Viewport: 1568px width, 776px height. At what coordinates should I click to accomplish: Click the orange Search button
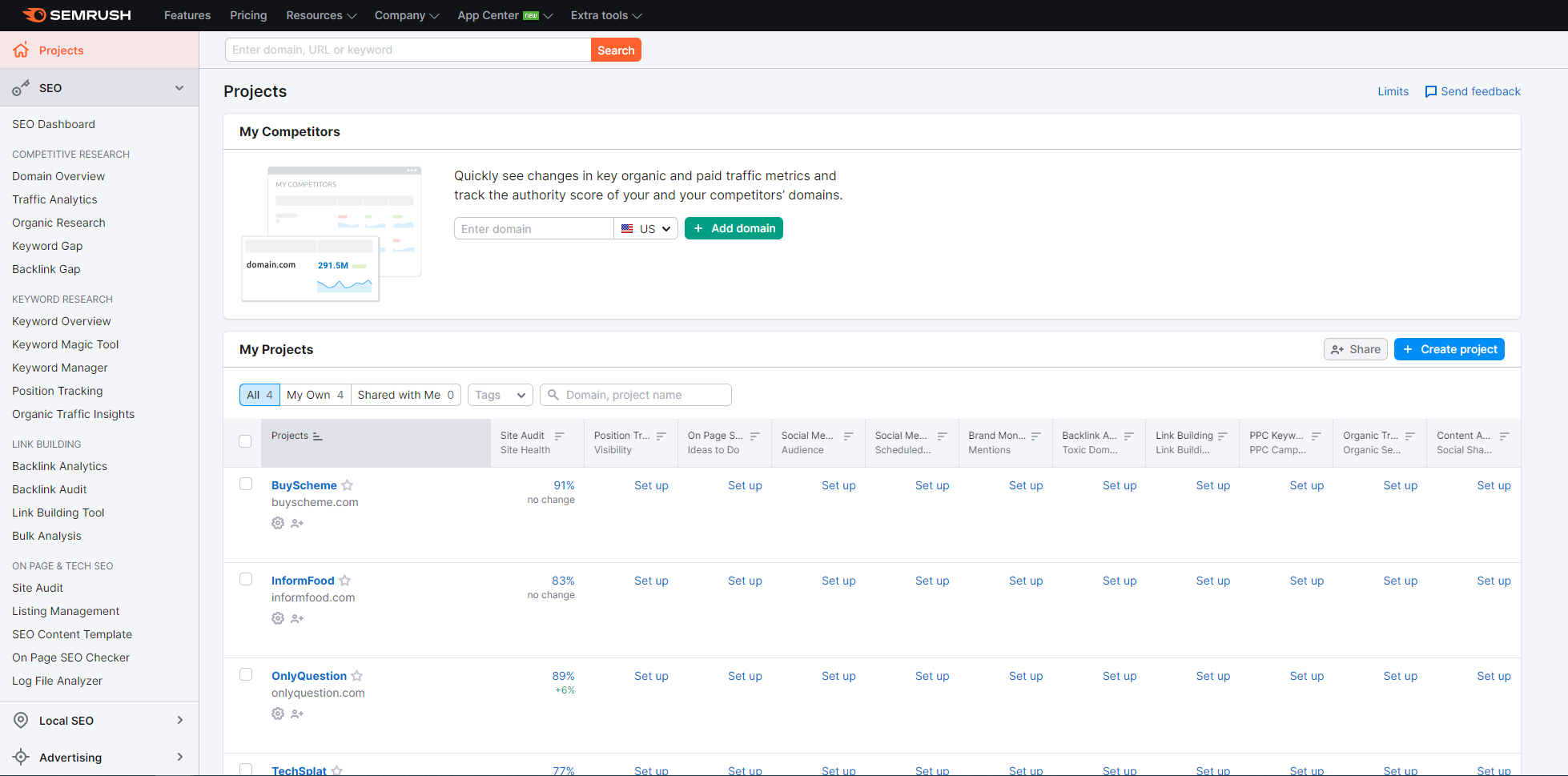616,50
